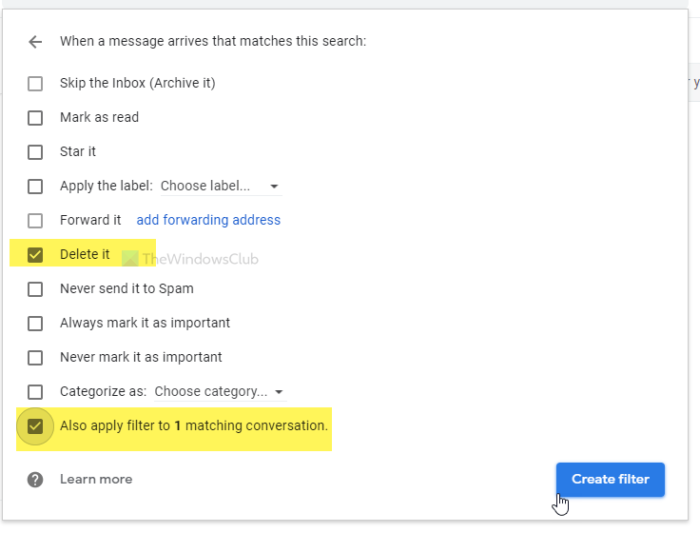Enable Skip the Inbox checkbox

coord(36,84)
